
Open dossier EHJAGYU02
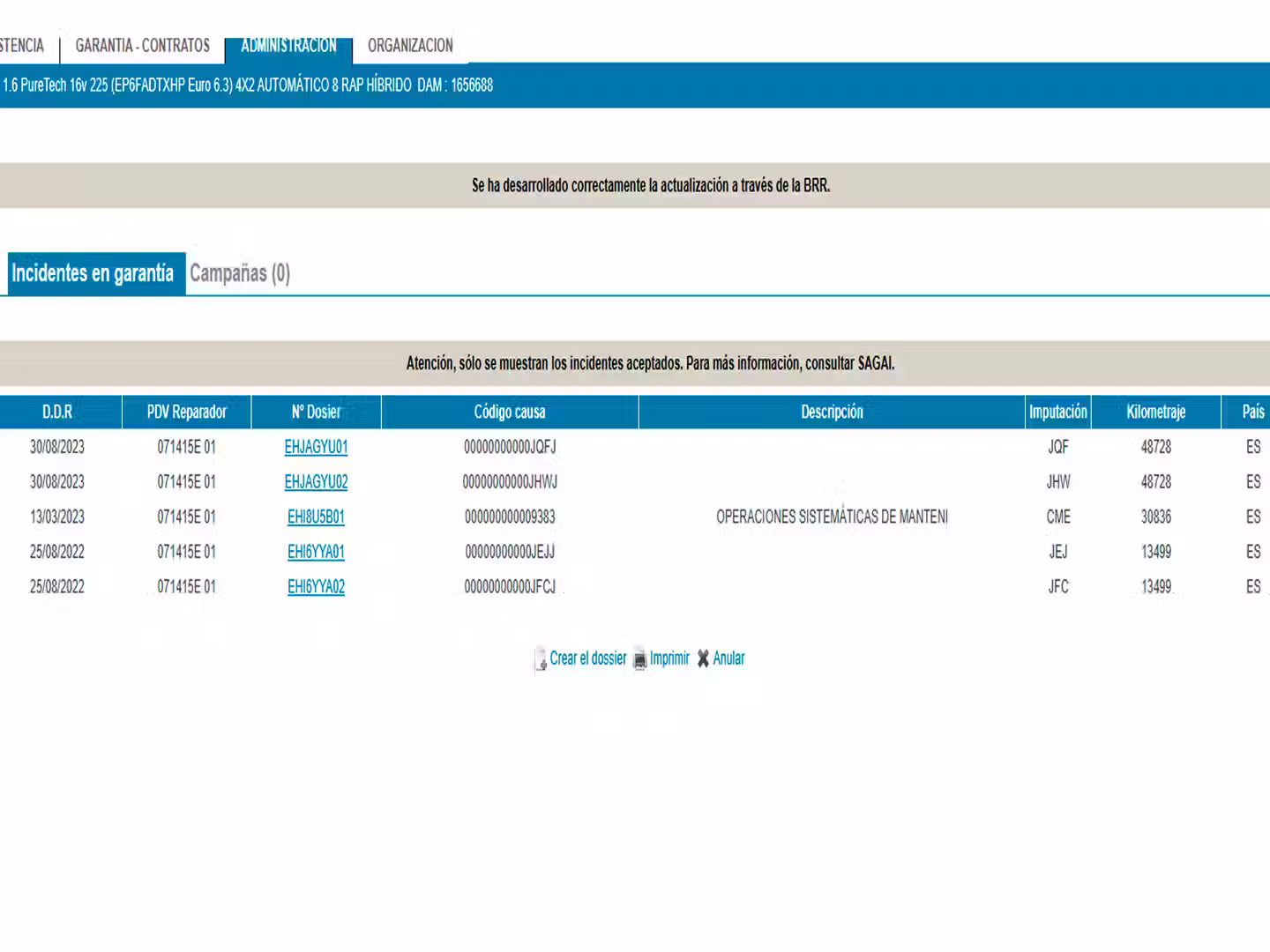pyautogui.click(x=316, y=482)
